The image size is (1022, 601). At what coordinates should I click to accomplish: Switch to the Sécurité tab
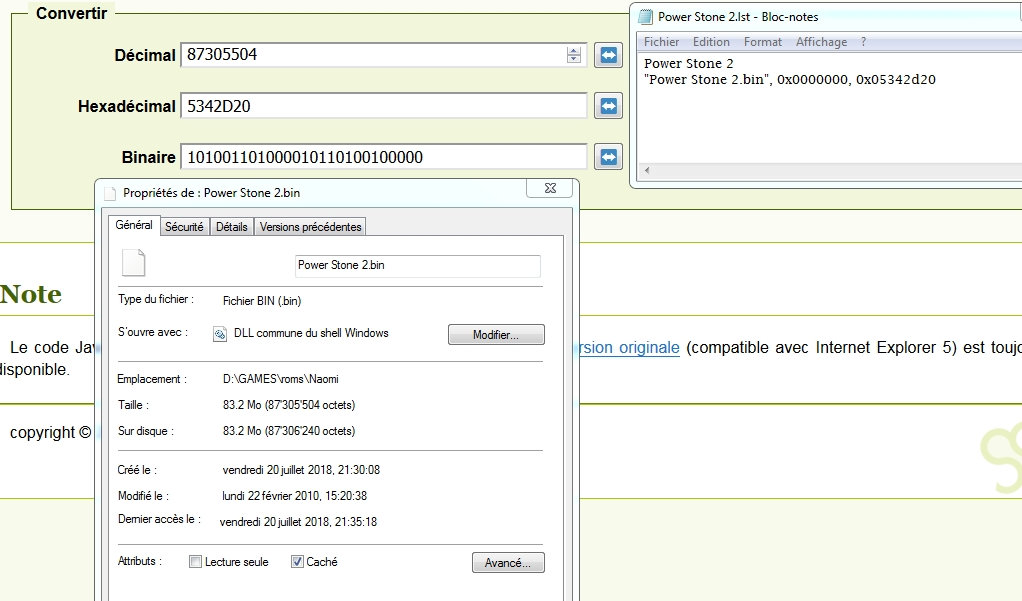coord(184,227)
